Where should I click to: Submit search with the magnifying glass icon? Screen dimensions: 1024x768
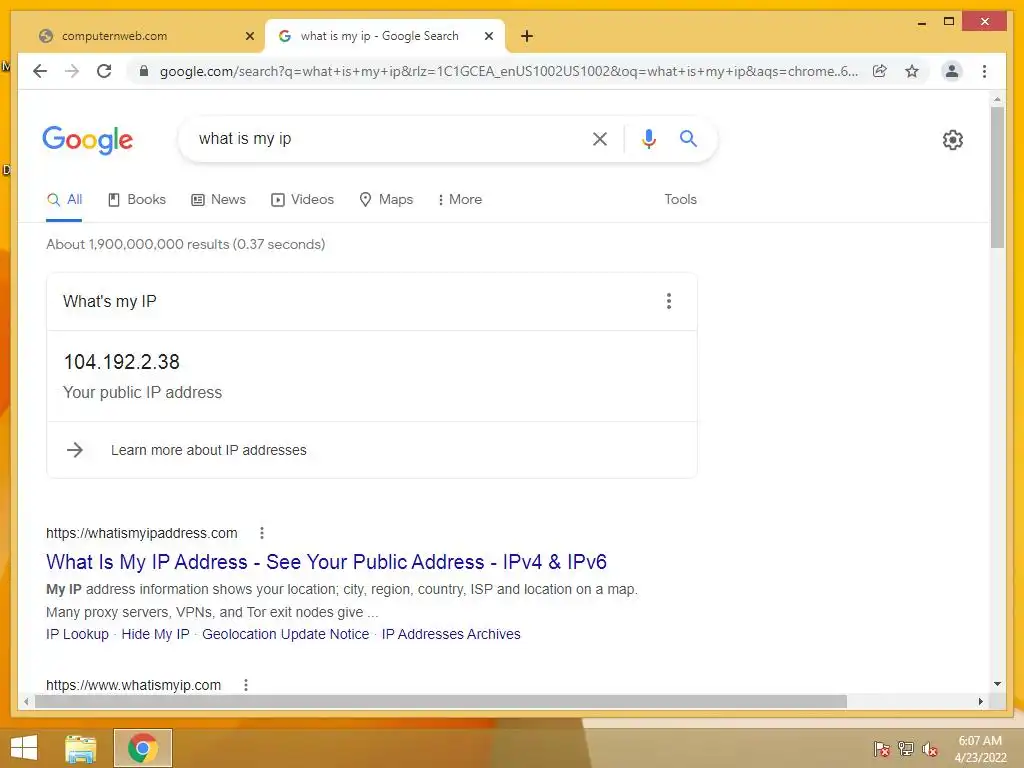click(688, 138)
